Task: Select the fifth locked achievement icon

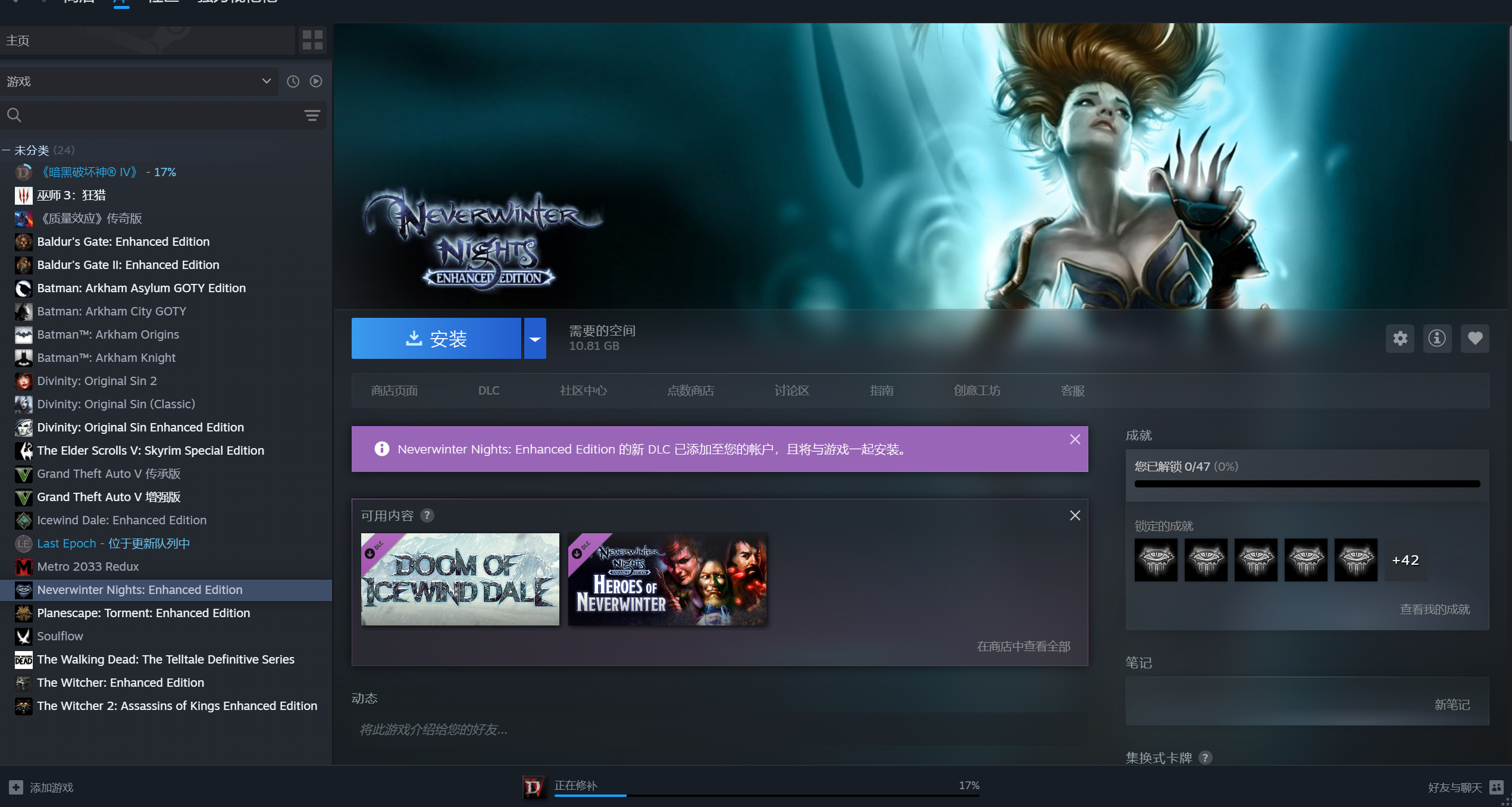Action: [1356, 560]
